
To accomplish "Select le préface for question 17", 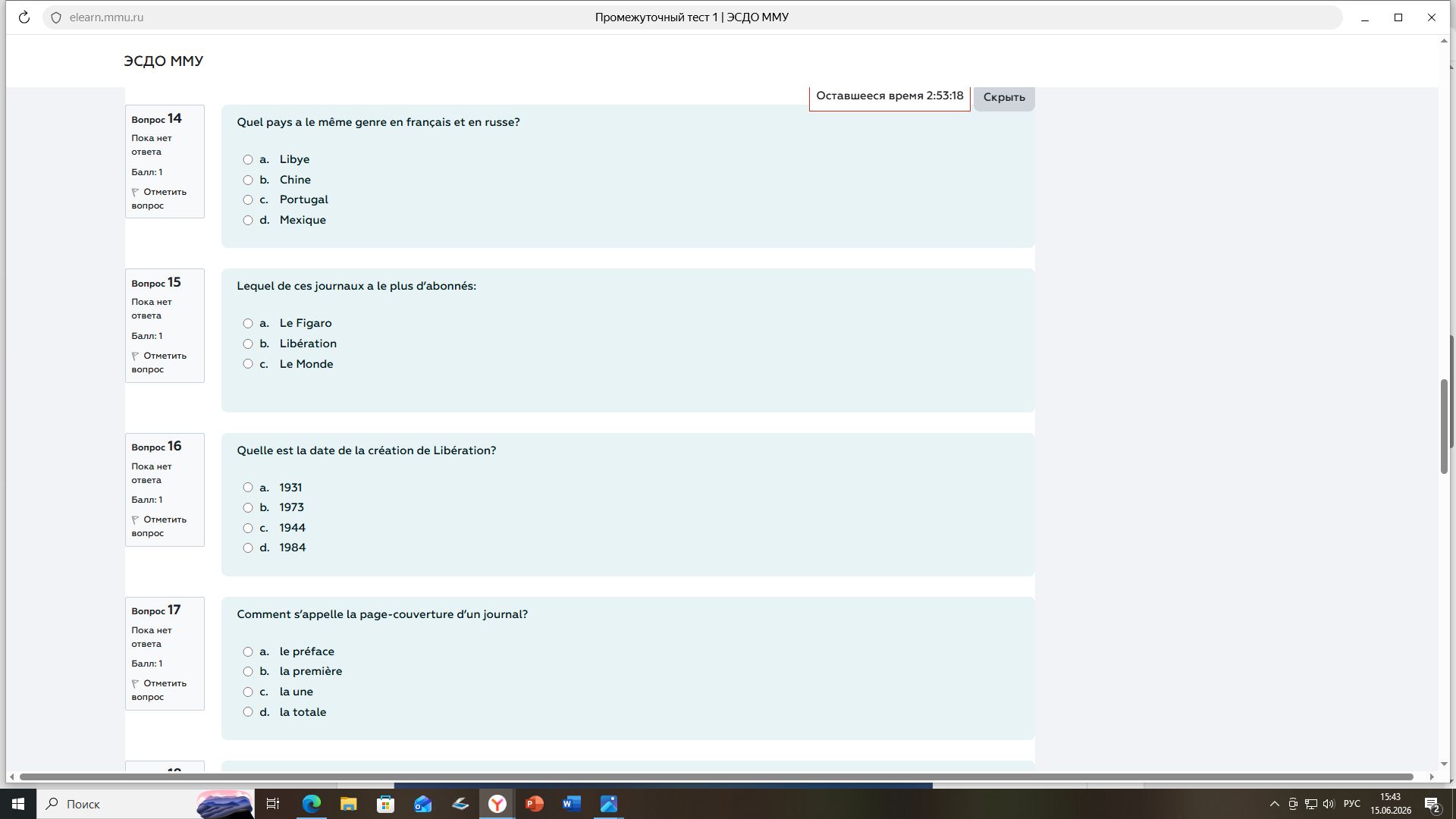I will 248,652.
